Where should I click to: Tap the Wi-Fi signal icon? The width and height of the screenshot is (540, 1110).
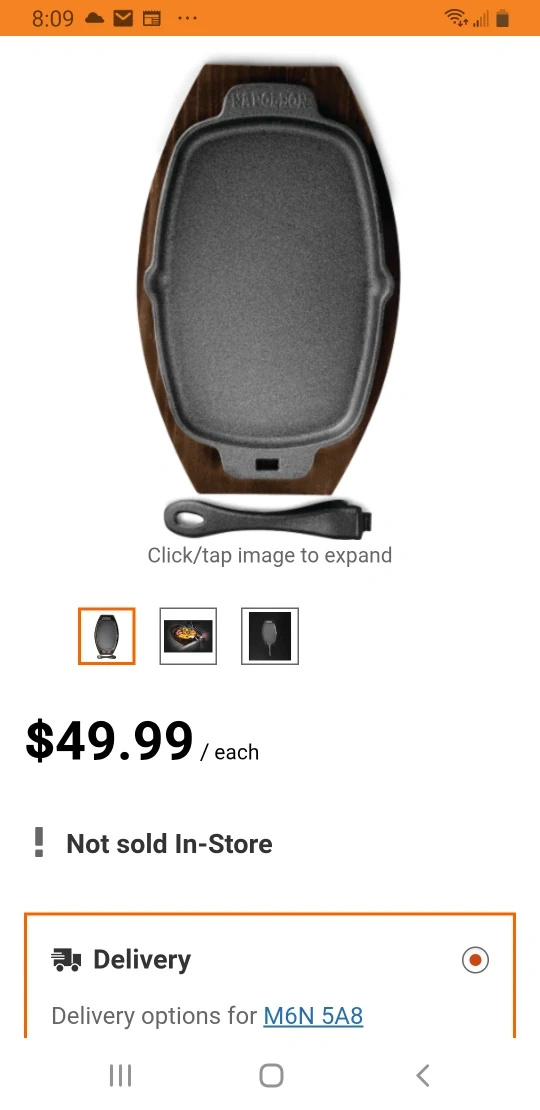[x=456, y=18]
